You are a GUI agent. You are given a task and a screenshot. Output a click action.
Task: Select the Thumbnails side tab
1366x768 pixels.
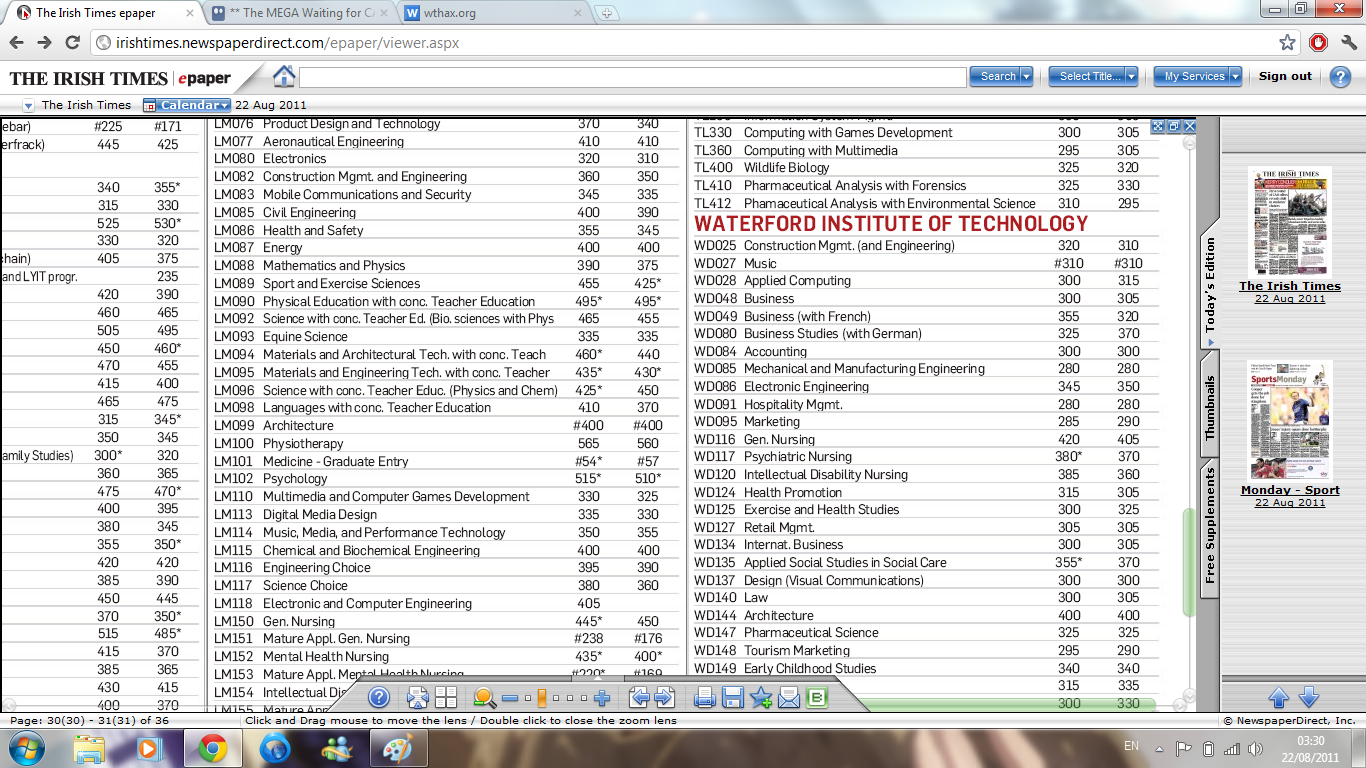[1210, 408]
